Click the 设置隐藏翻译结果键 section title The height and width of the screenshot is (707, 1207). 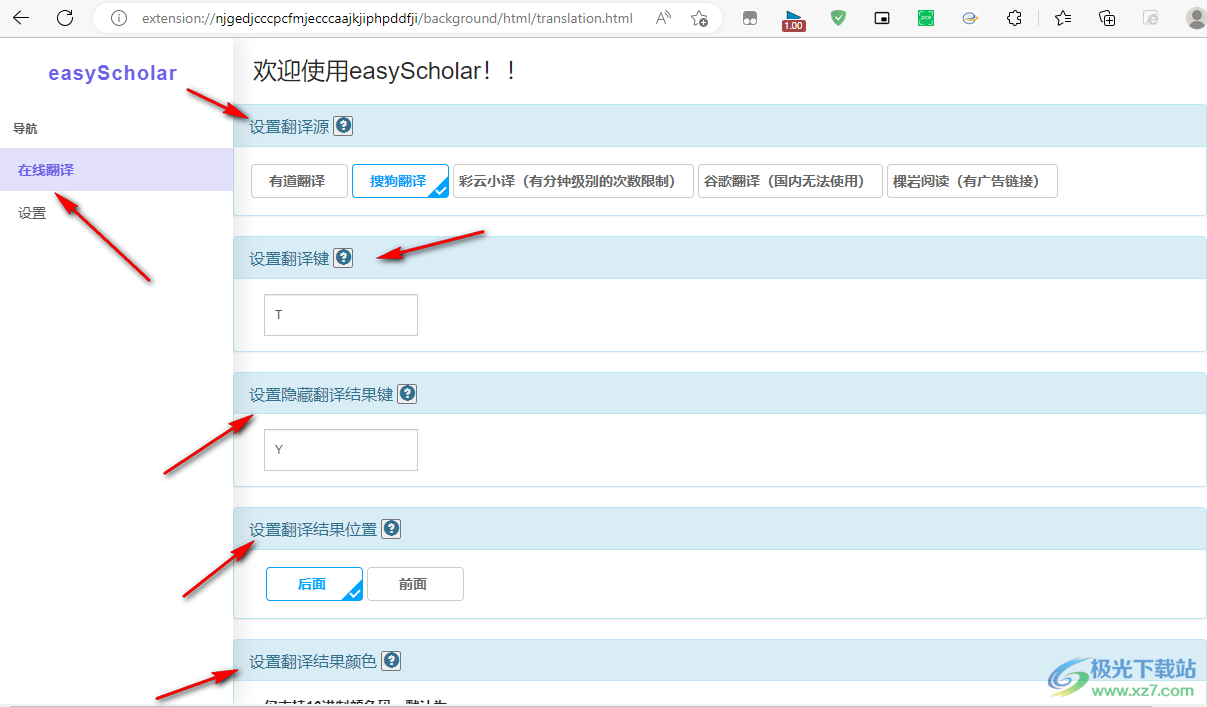click(x=321, y=394)
